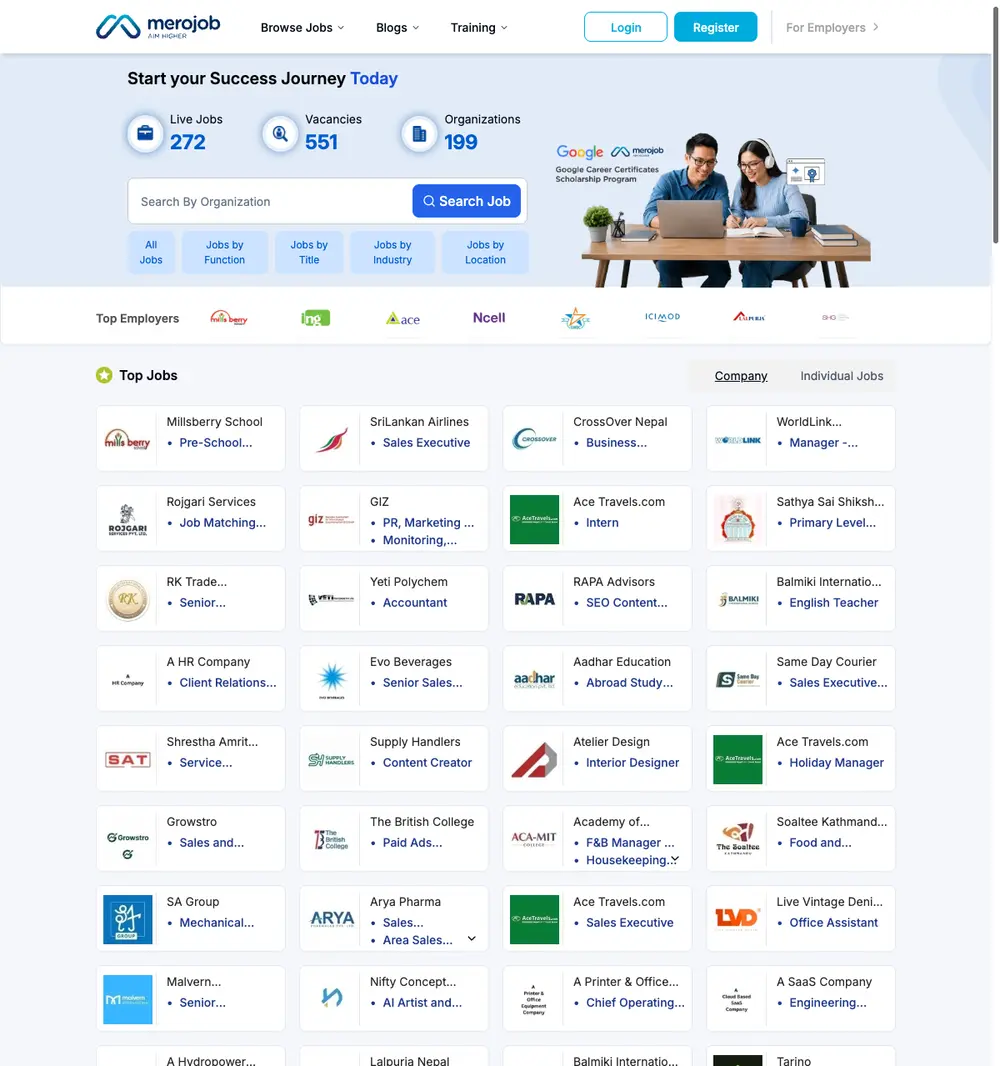The image size is (1000, 1066).
Task: Open Ncell logo in Top Employers
Action: coord(489,317)
